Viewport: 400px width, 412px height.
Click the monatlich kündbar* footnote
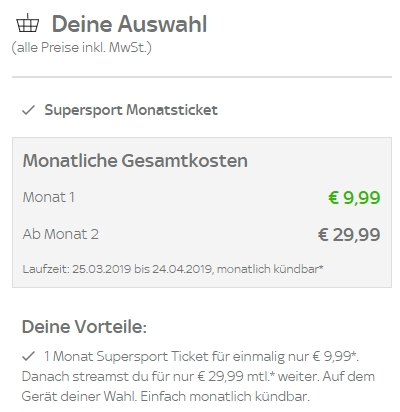(270, 269)
